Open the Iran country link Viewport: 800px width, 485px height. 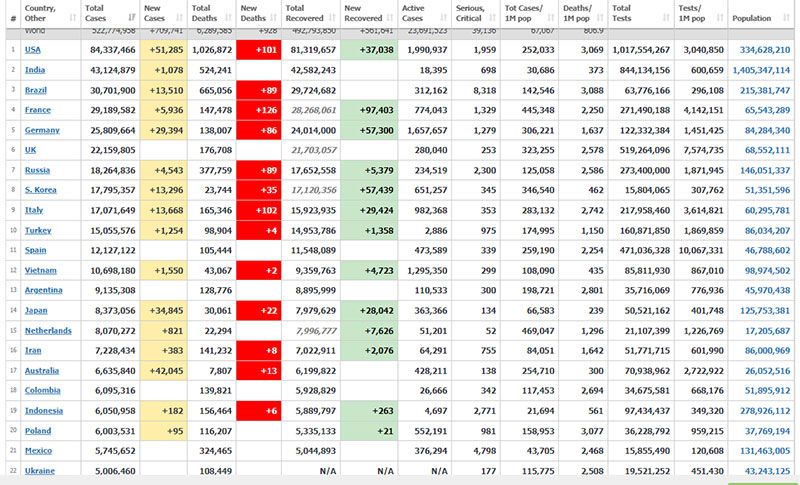click(x=33, y=350)
